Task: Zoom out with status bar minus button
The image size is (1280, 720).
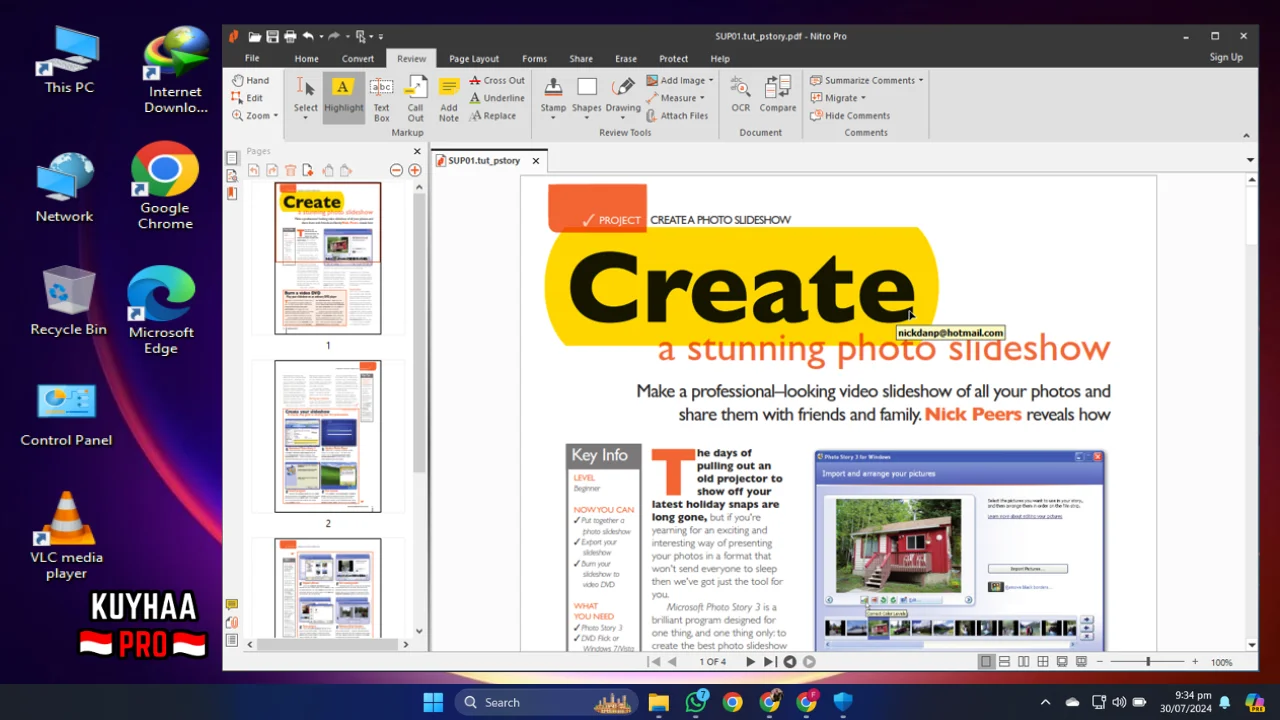Action: point(1101,662)
